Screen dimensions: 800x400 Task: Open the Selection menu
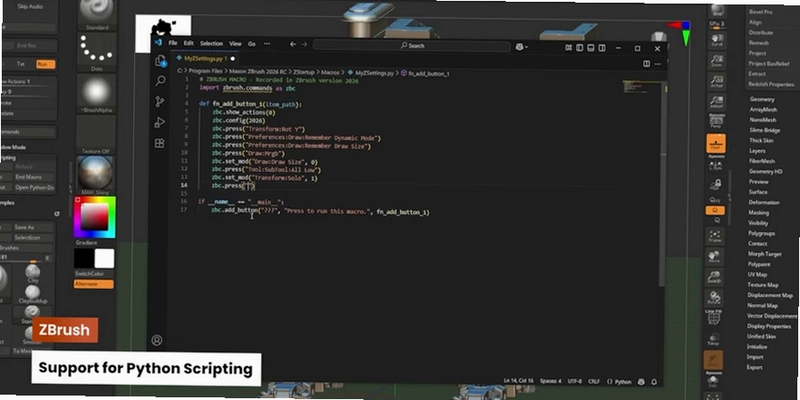pyautogui.click(x=211, y=44)
